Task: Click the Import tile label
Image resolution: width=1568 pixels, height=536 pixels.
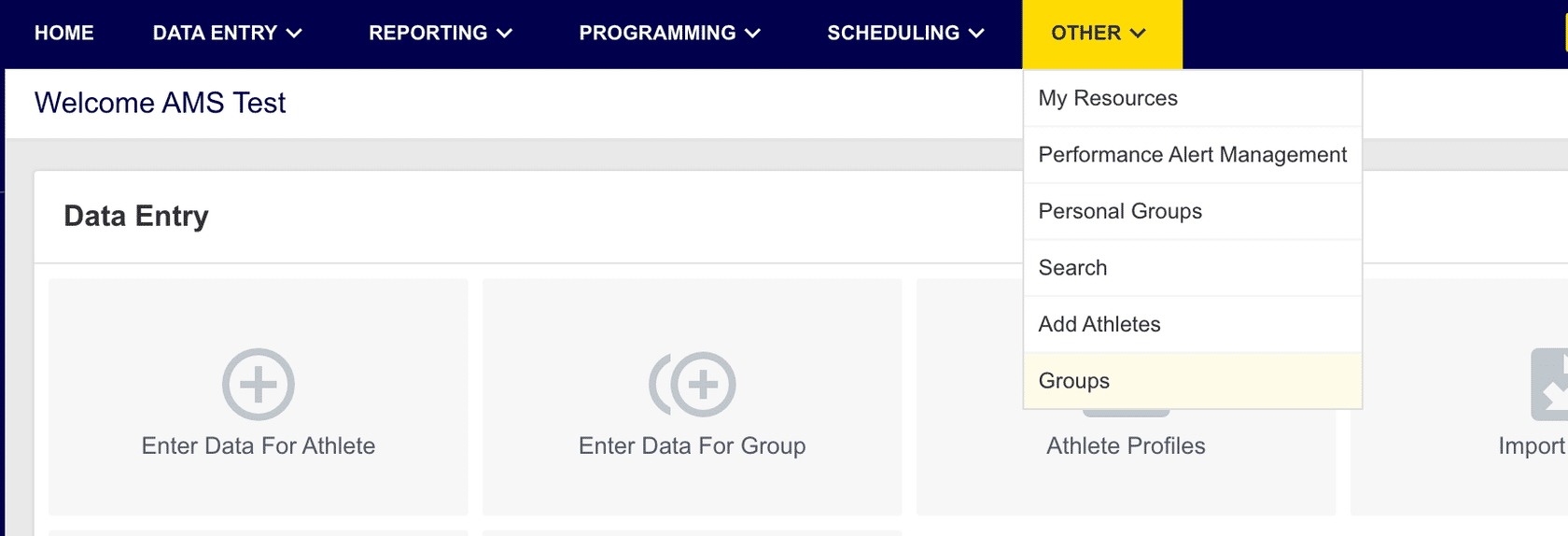Action: pos(1533,446)
